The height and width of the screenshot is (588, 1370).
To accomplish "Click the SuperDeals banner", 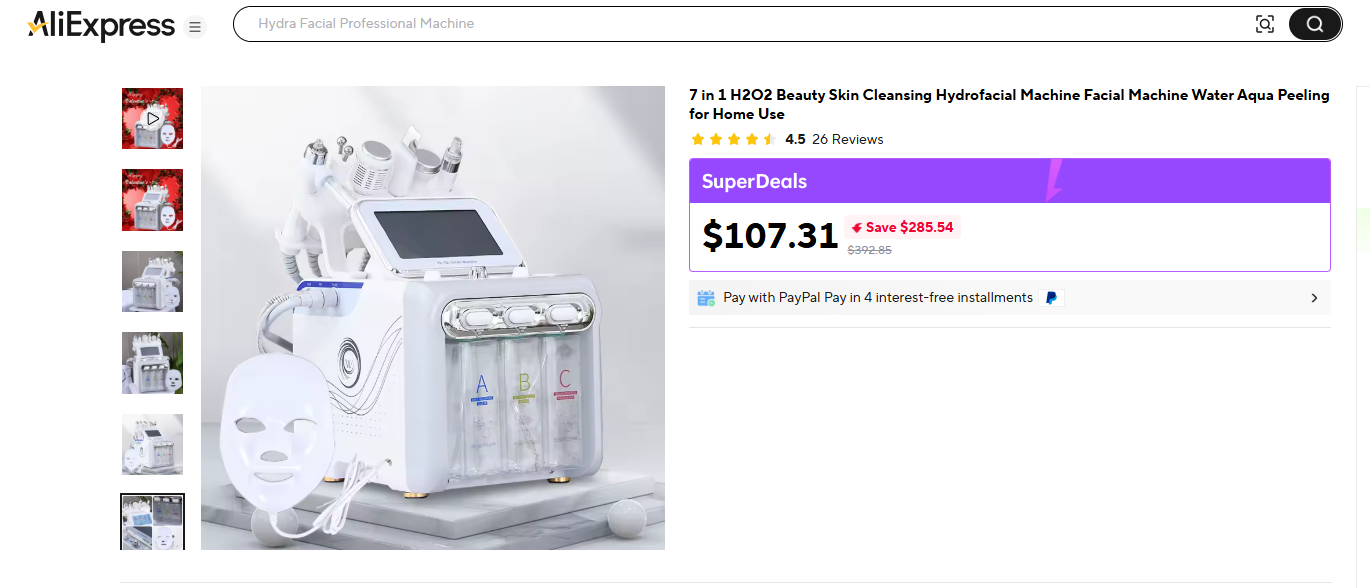I will (1009, 181).
